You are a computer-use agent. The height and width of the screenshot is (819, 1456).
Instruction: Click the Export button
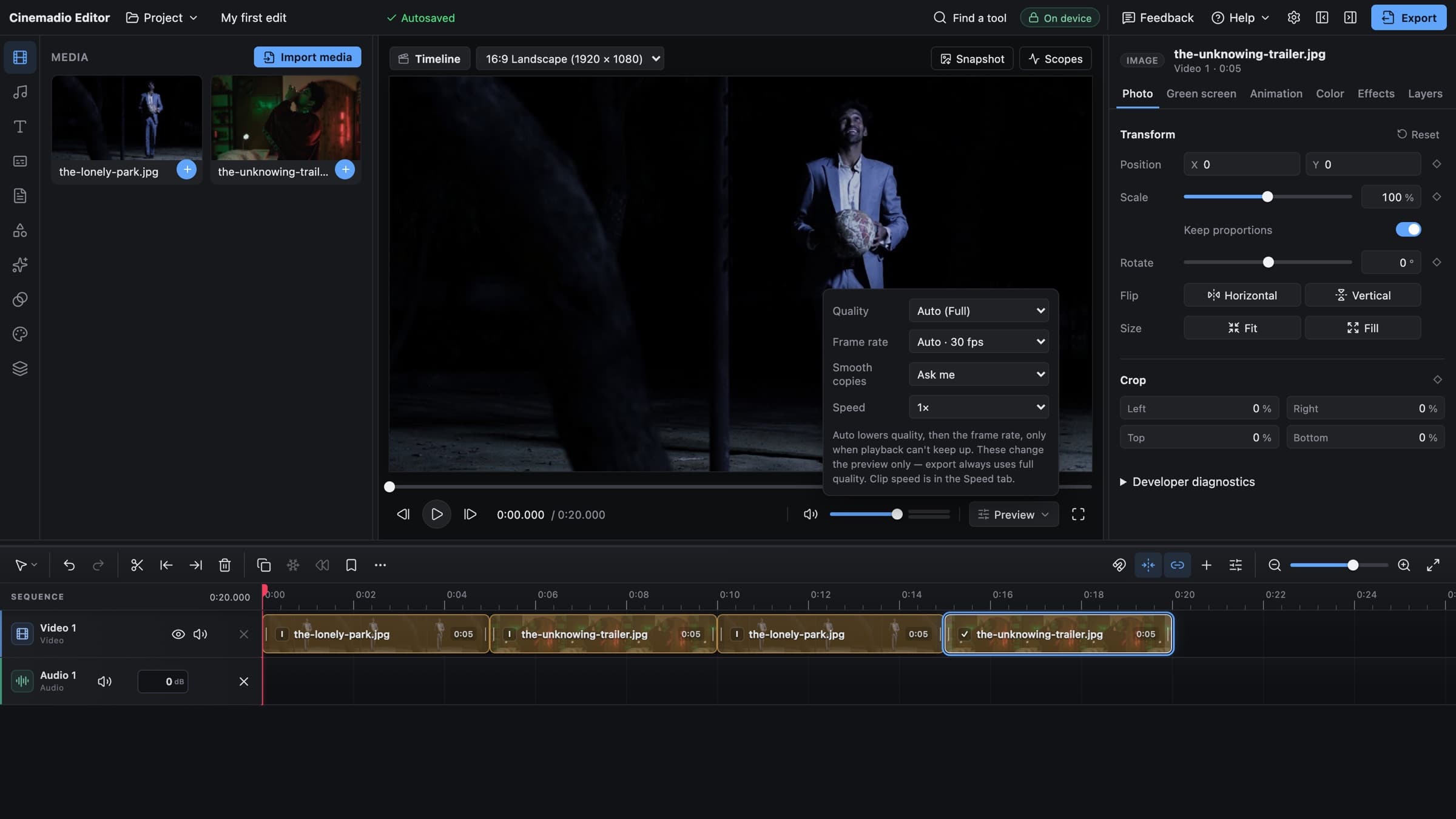coord(1409,18)
